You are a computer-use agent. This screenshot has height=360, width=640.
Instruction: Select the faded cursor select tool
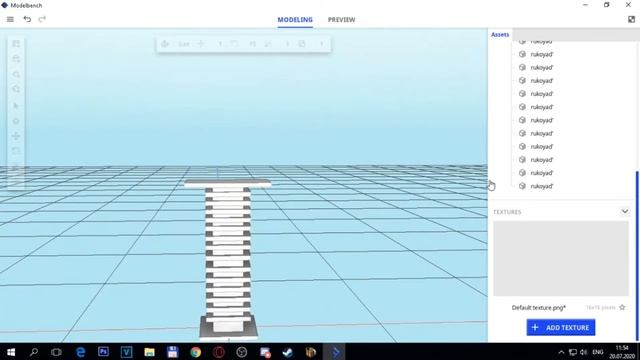(16, 106)
